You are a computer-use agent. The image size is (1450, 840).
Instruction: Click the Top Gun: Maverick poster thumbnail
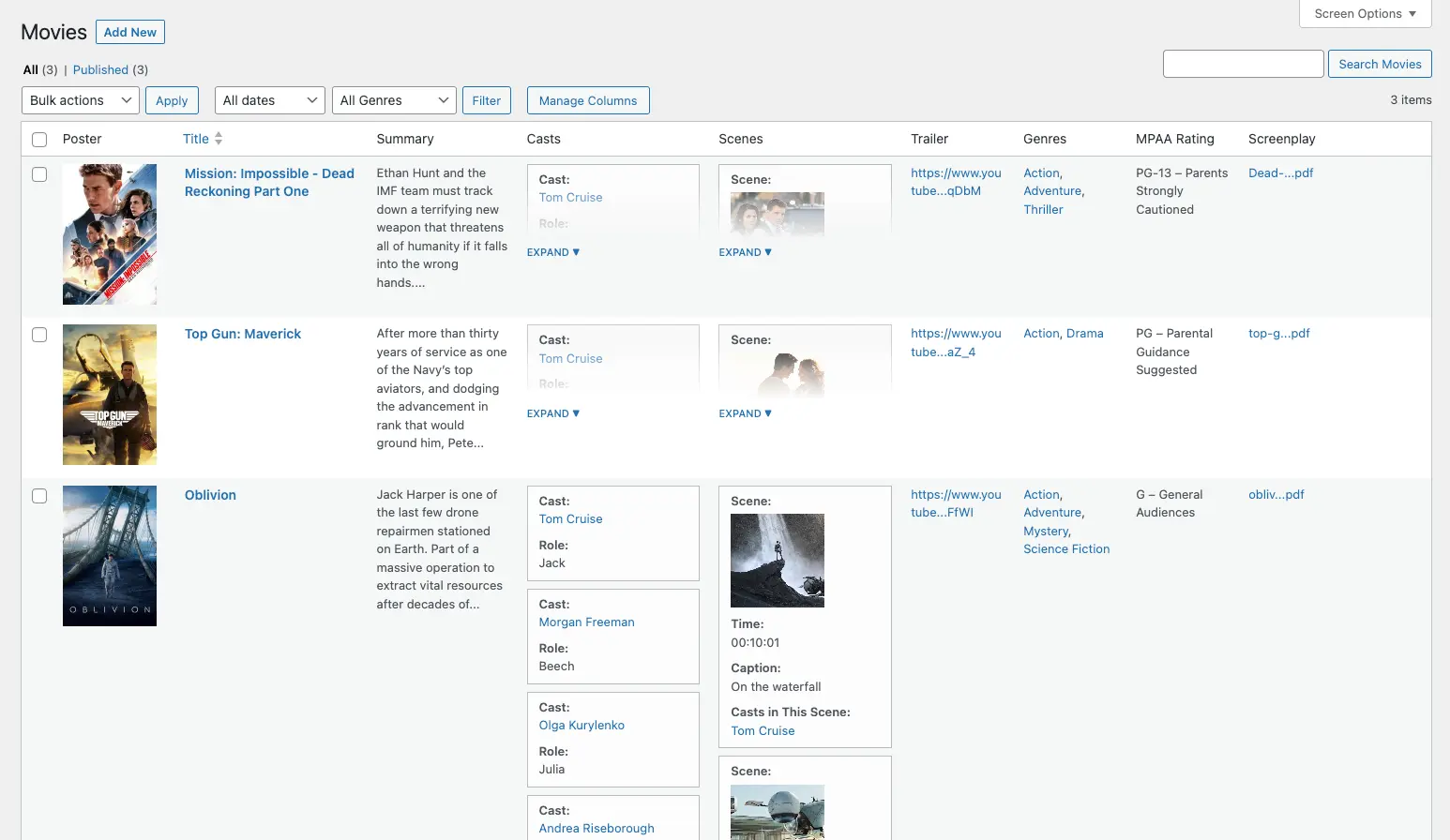click(110, 395)
